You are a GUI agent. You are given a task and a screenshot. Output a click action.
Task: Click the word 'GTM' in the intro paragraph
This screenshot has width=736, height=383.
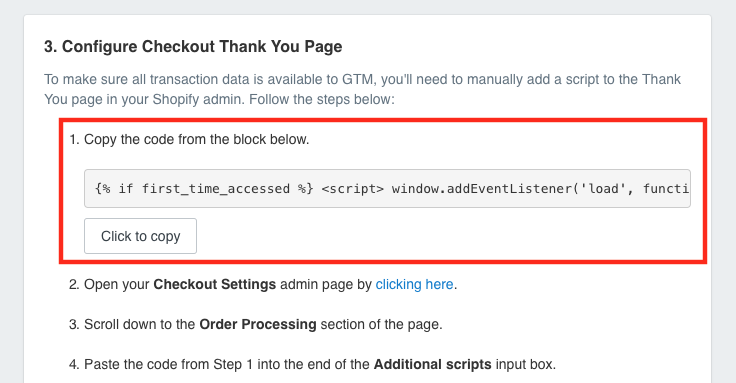(358, 79)
